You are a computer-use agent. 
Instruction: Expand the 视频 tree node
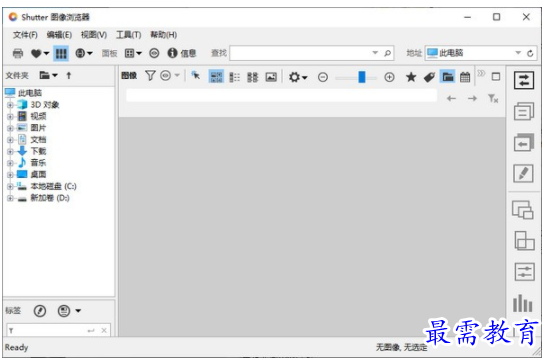[10, 117]
